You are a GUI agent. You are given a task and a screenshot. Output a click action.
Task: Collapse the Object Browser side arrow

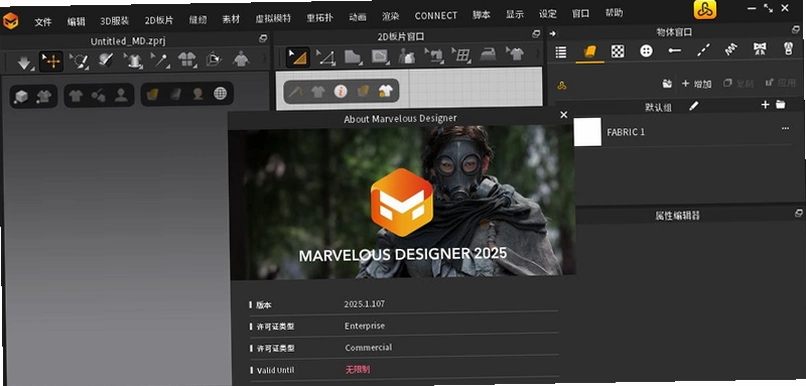pos(553,33)
